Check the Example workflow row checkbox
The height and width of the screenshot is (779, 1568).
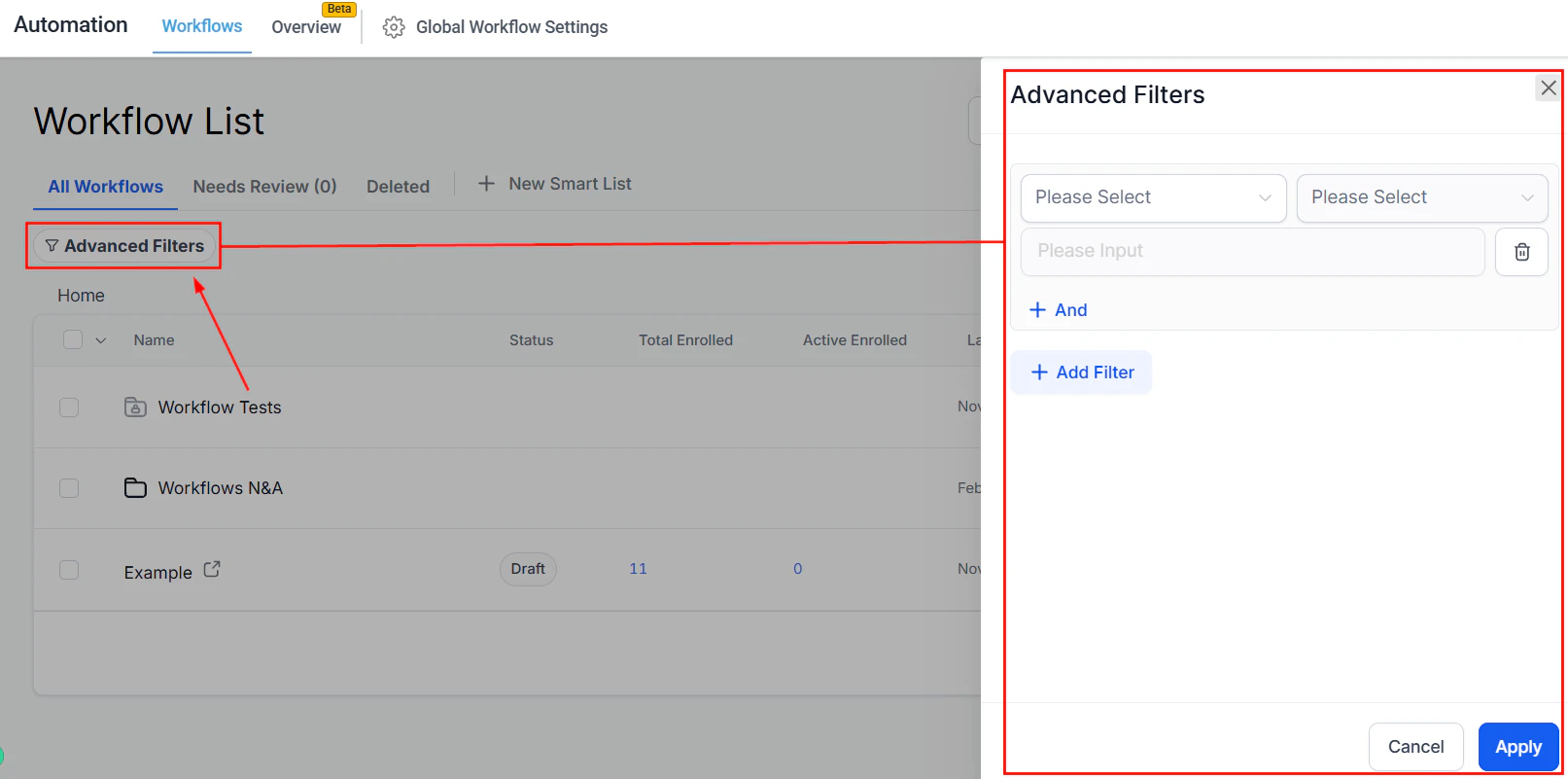69,569
